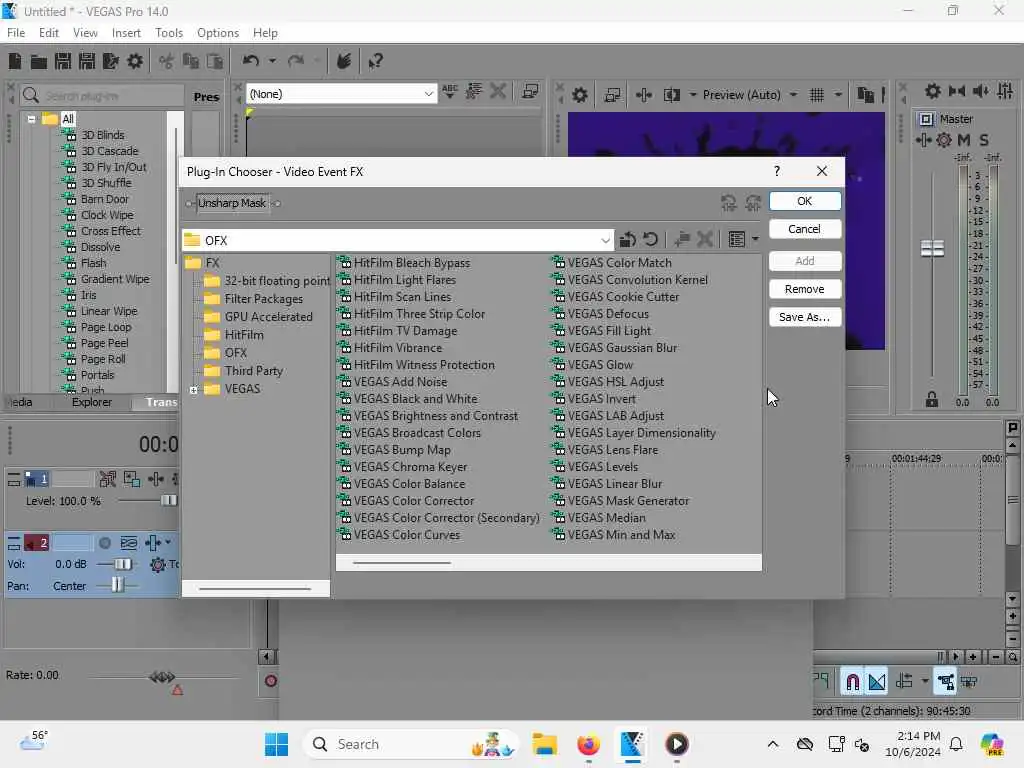Collapse the All folder in transitions tree
This screenshot has width=1024, height=768.
click(31, 120)
